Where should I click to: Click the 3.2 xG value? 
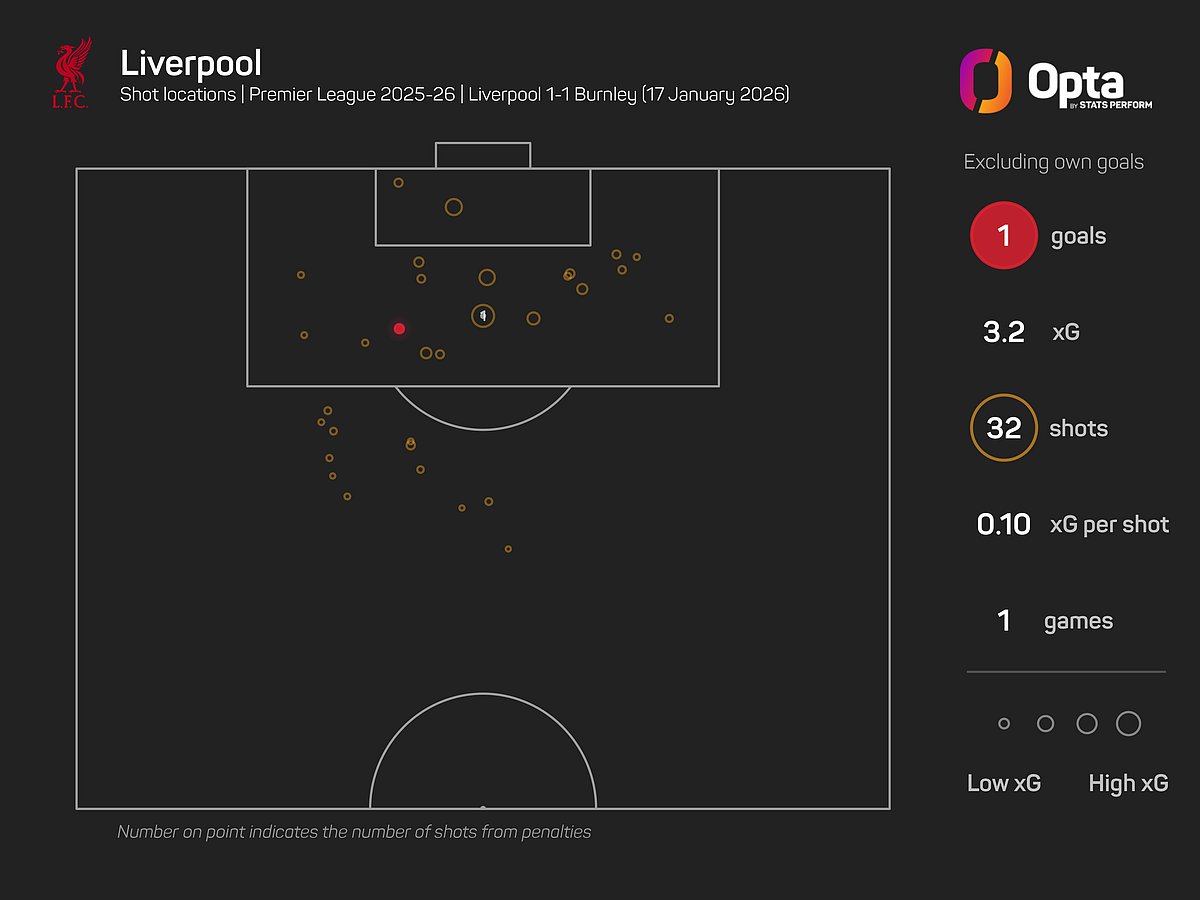(1003, 332)
